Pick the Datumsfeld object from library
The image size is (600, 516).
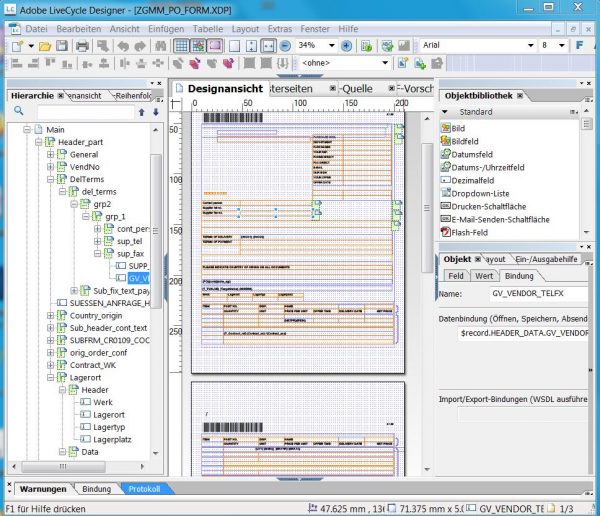point(472,154)
